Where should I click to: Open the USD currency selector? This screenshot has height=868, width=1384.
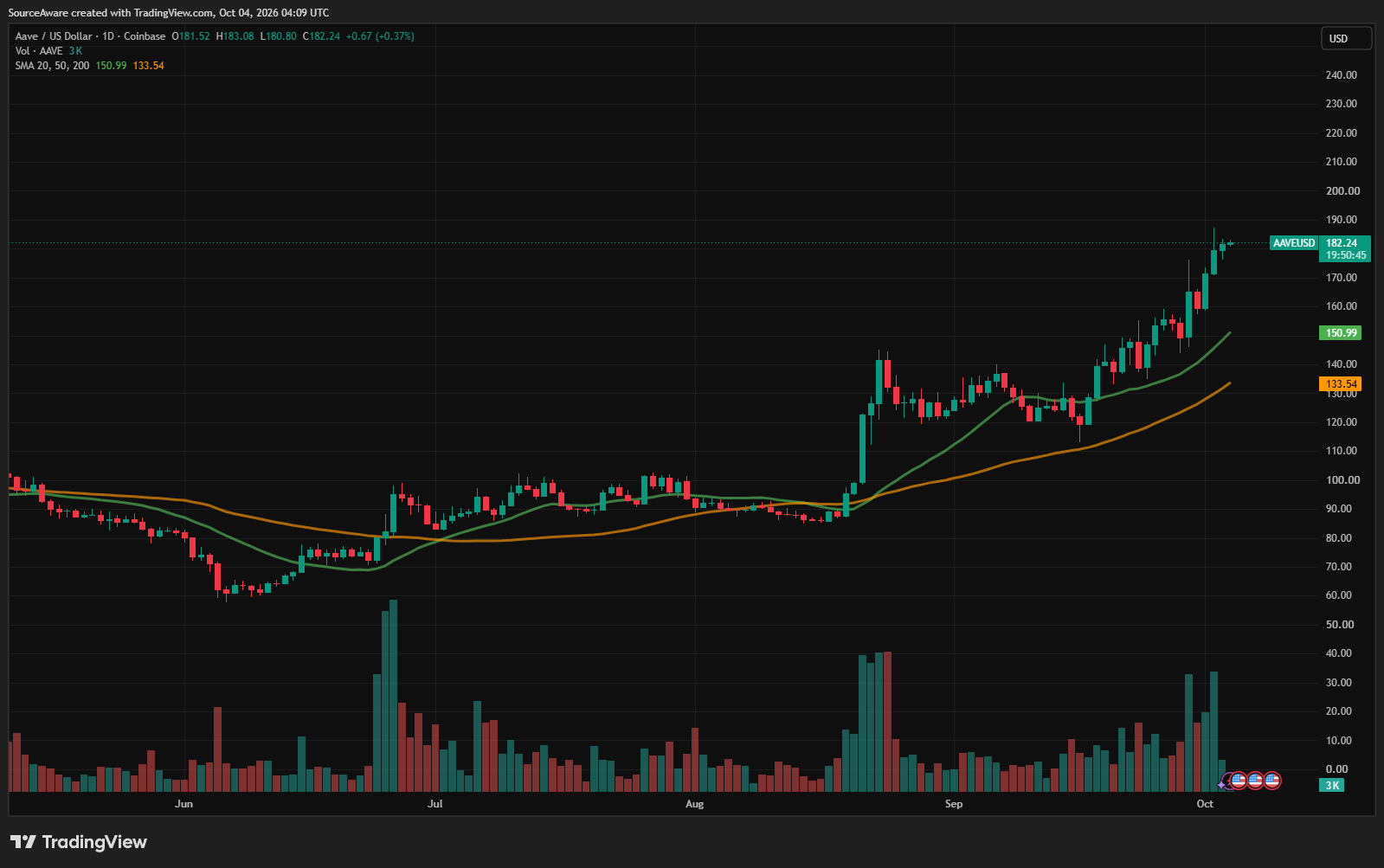tap(1347, 38)
